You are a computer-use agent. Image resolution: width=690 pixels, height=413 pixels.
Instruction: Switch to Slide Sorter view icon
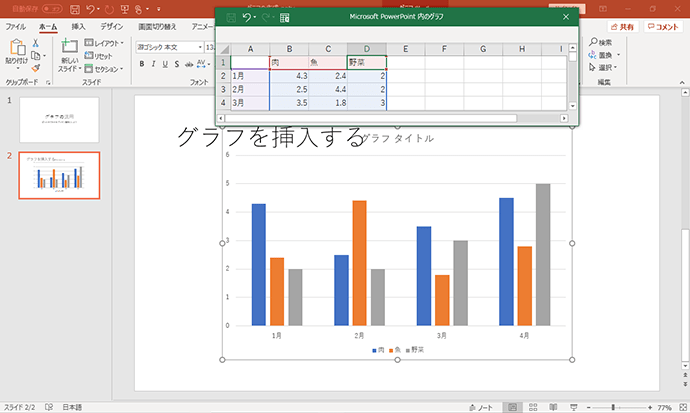point(533,407)
